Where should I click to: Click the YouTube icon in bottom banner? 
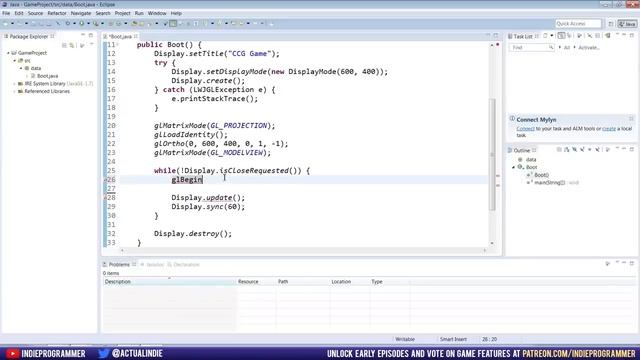(12, 353)
